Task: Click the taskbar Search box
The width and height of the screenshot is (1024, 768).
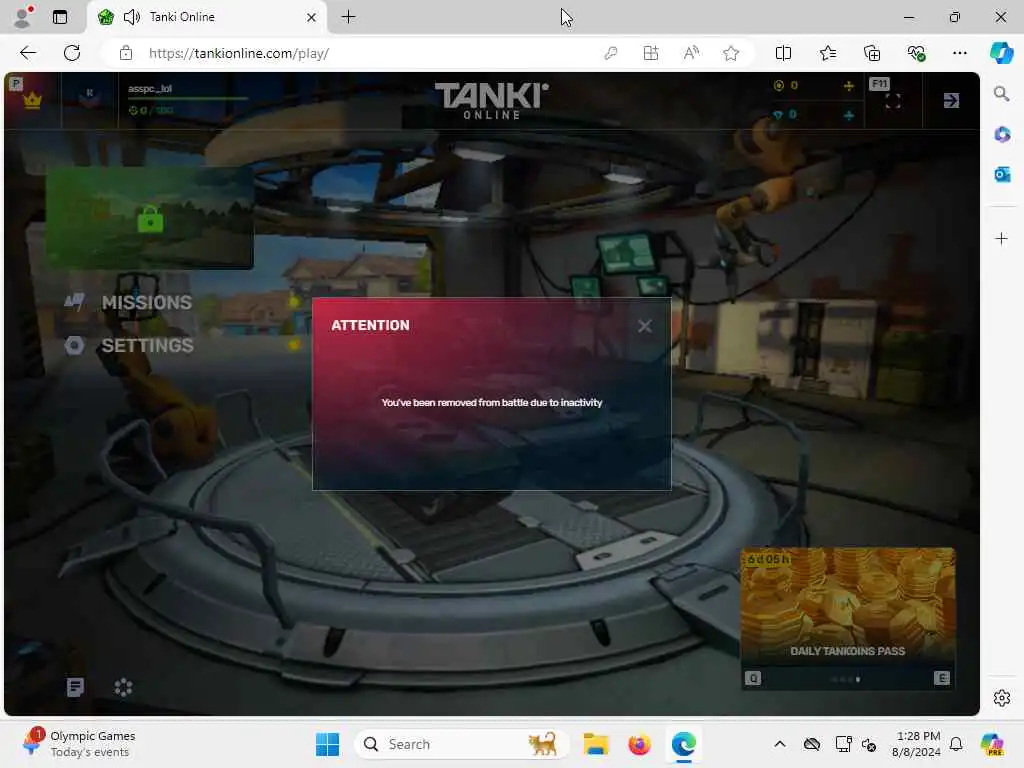Action: (x=462, y=744)
